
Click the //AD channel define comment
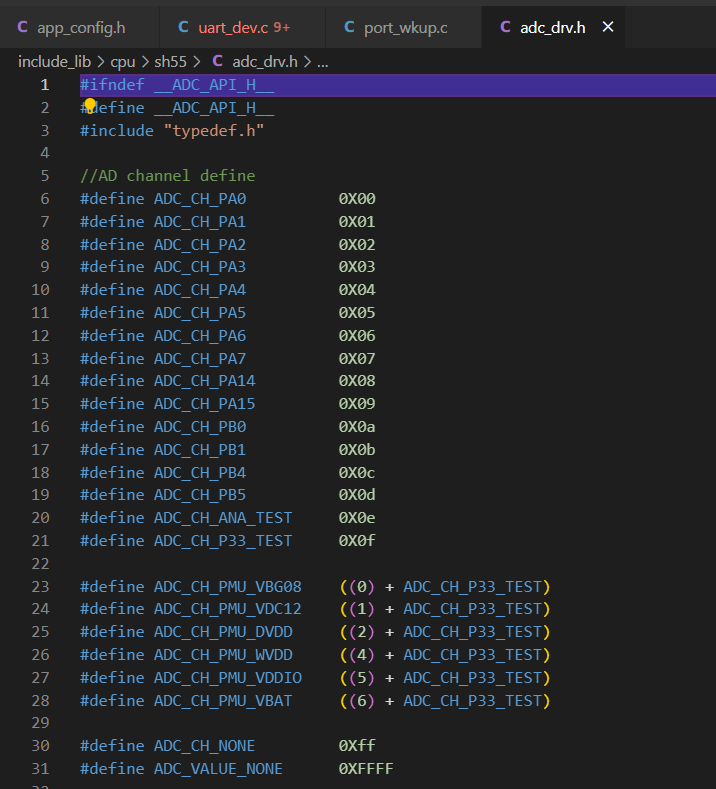[168, 176]
